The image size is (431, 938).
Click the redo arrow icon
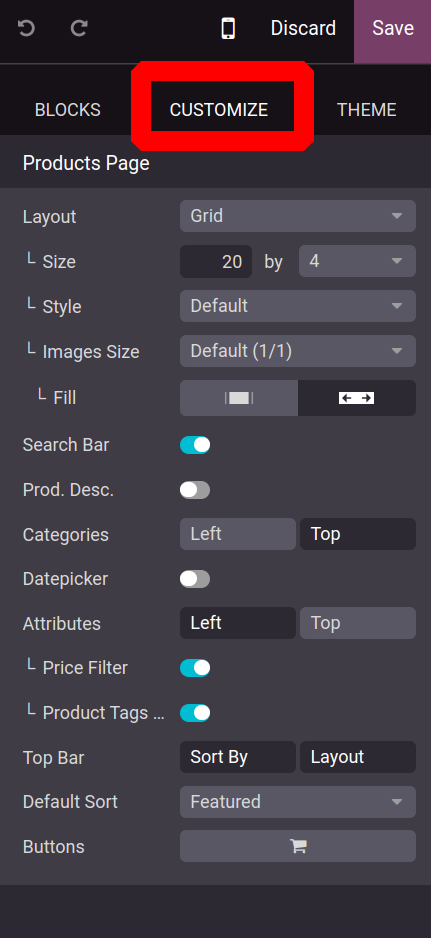point(80,28)
